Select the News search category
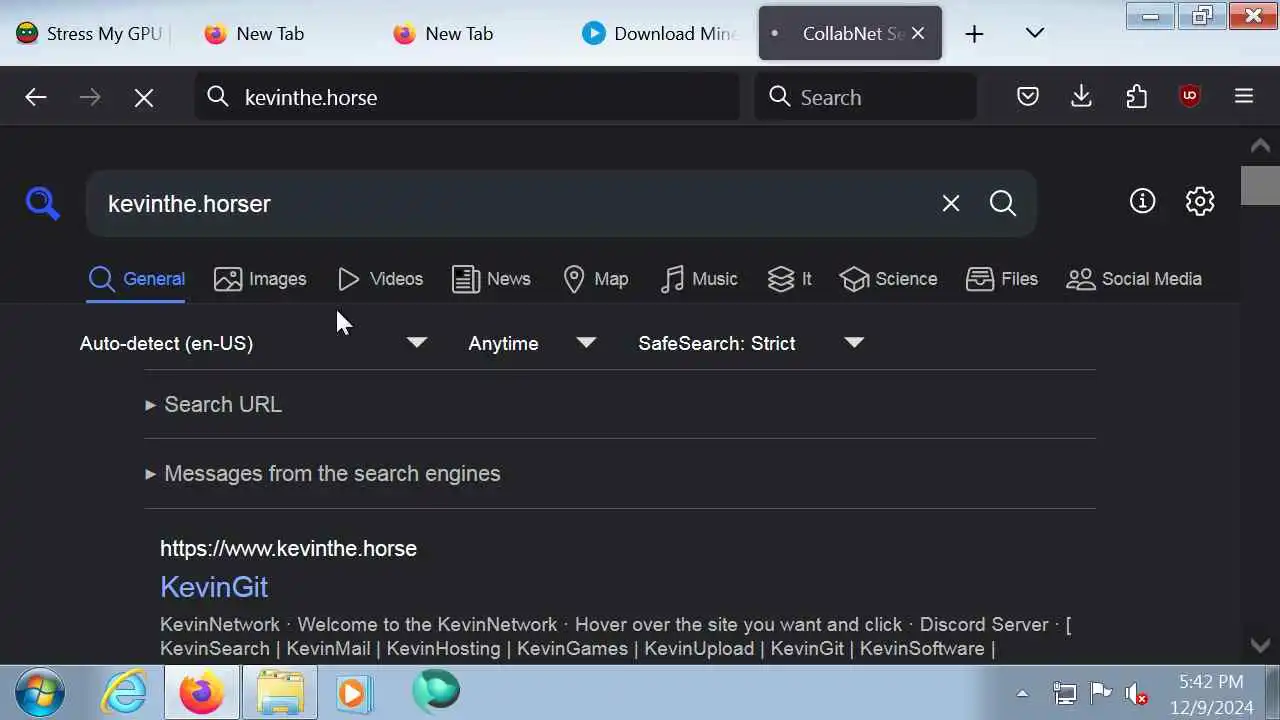This screenshot has height=720, width=1280. pos(491,279)
